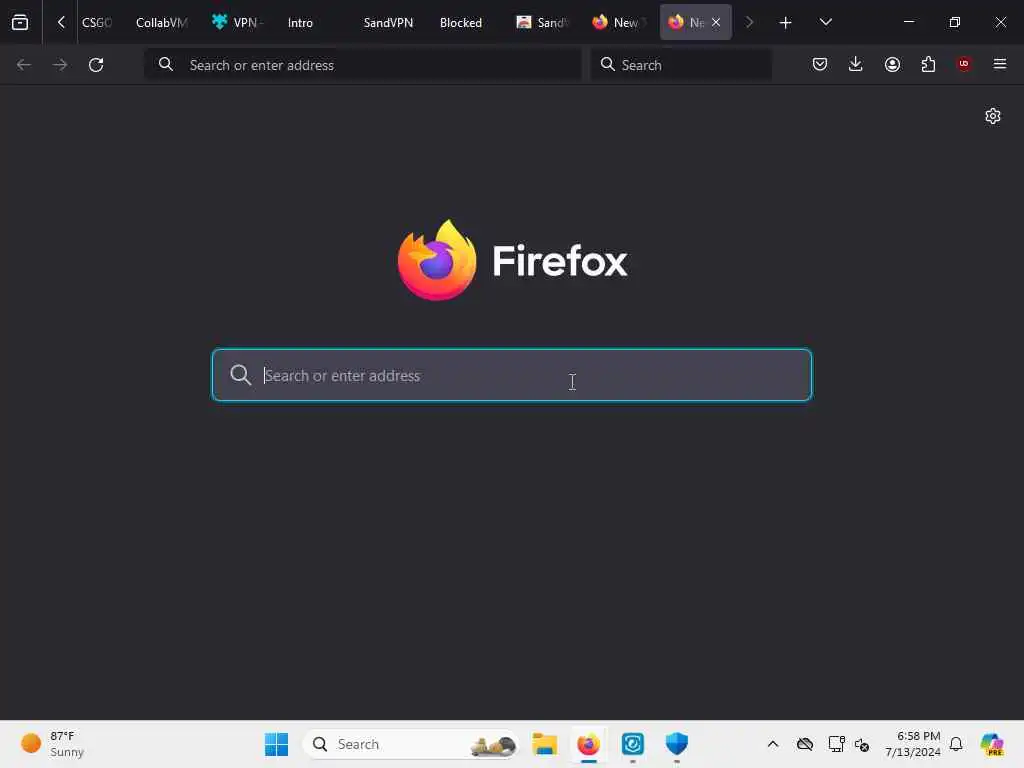Show hidden system tray icons

pos(773,744)
